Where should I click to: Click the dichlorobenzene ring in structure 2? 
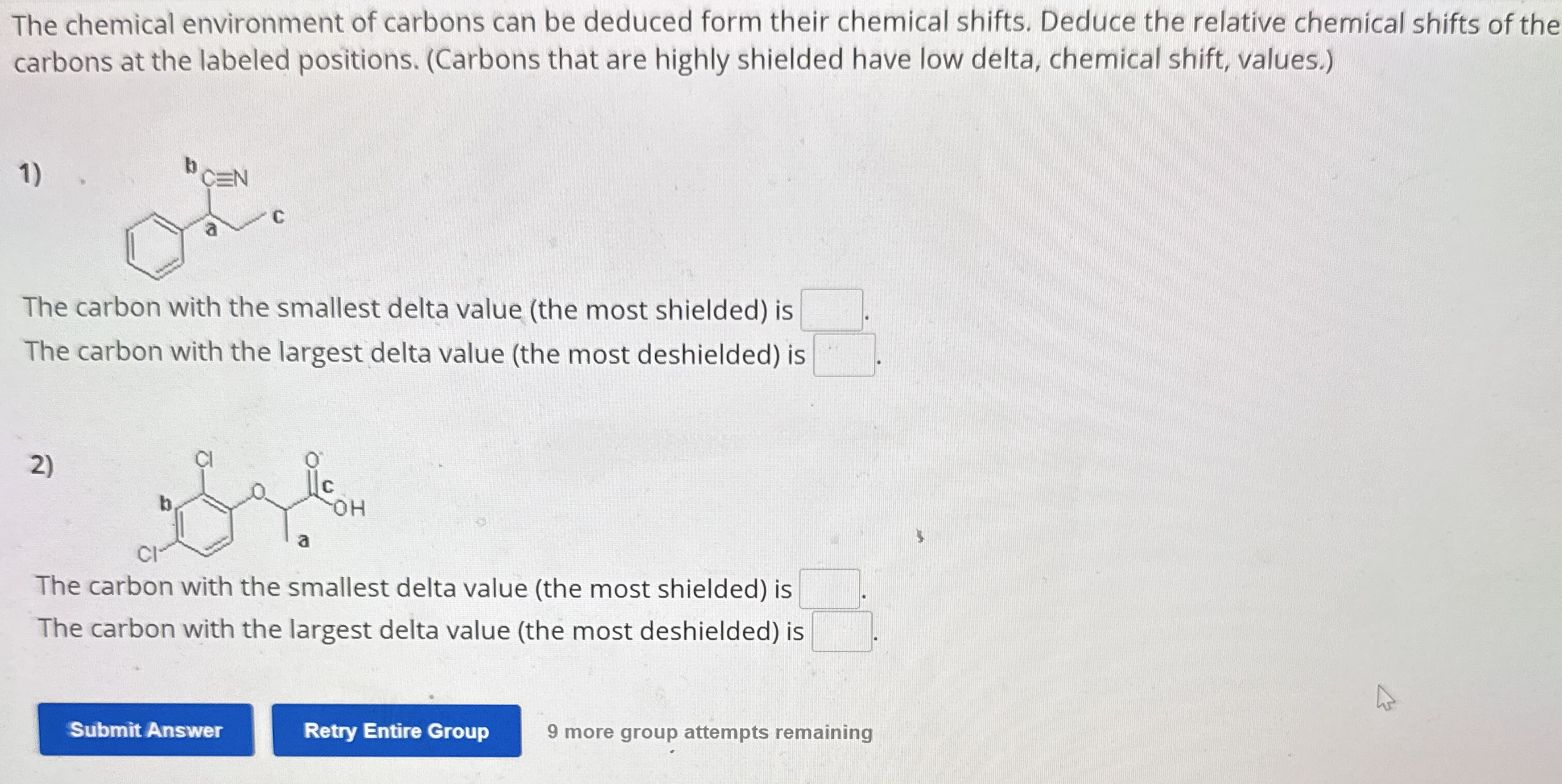pos(204,525)
